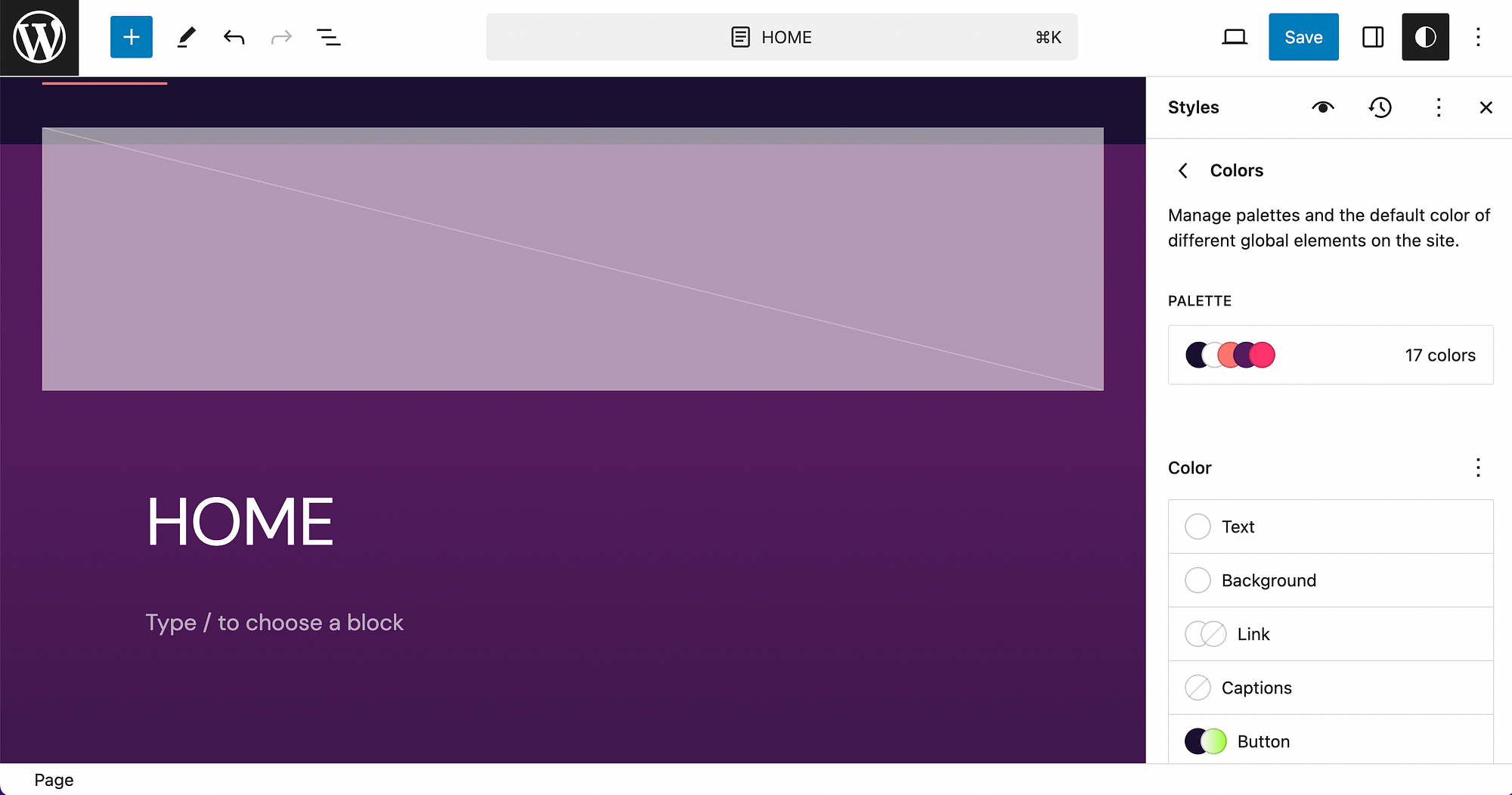Open the Style Book preview eye

pyautogui.click(x=1323, y=107)
